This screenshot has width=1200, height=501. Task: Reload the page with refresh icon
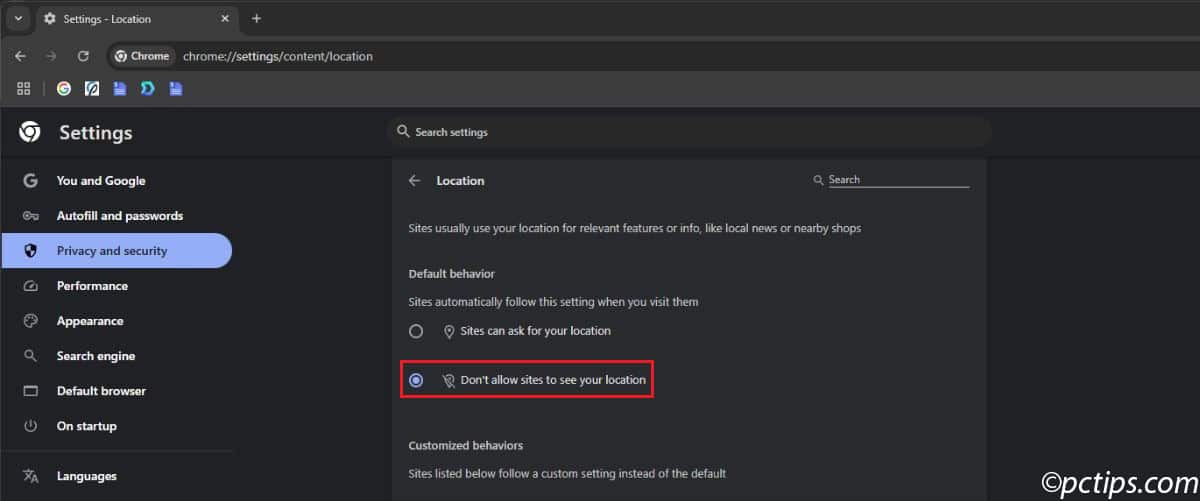[83, 56]
